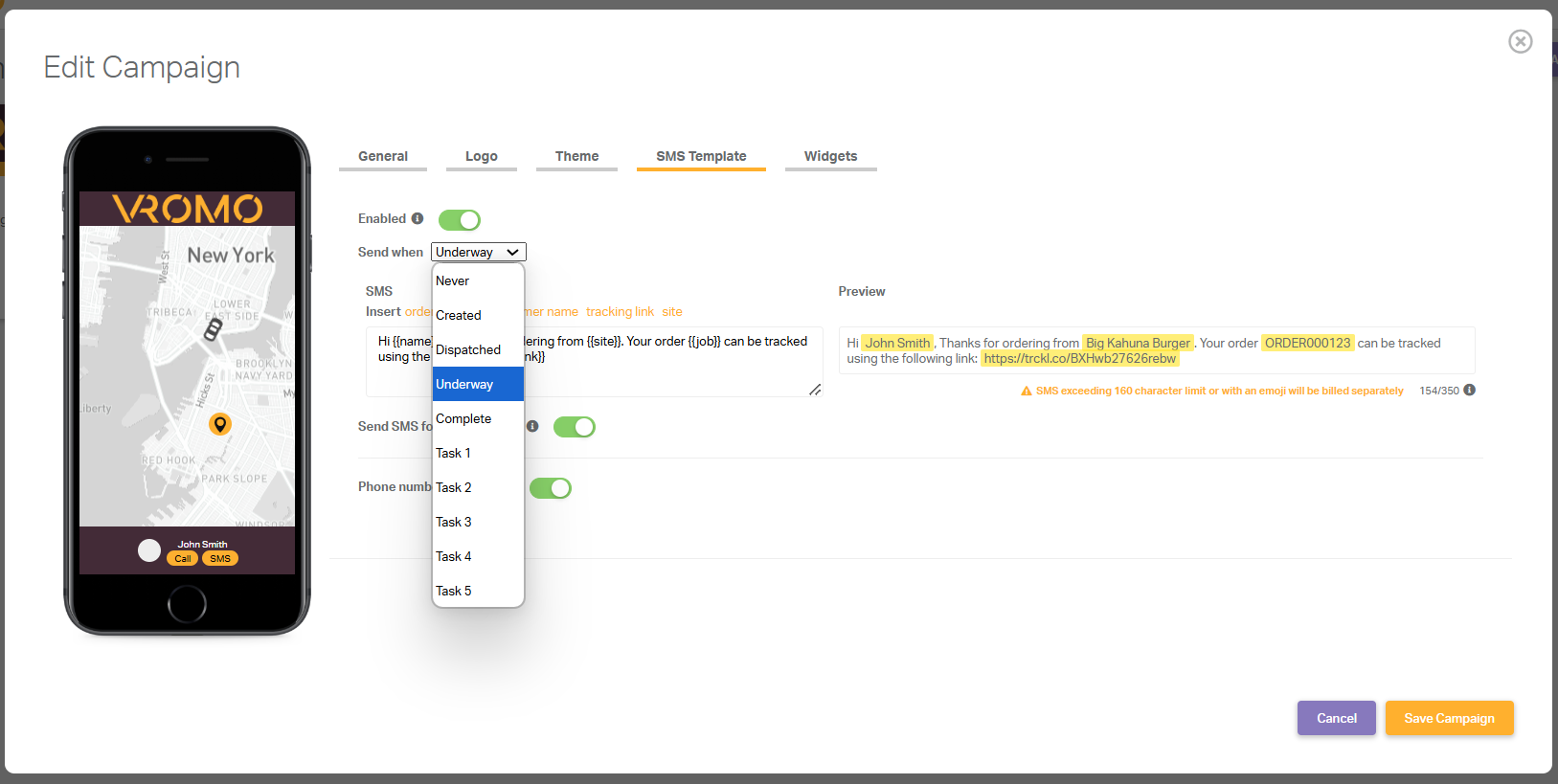Image resolution: width=1558 pixels, height=784 pixels.
Task: Insert the tracking link placeholder
Action: [x=620, y=312]
